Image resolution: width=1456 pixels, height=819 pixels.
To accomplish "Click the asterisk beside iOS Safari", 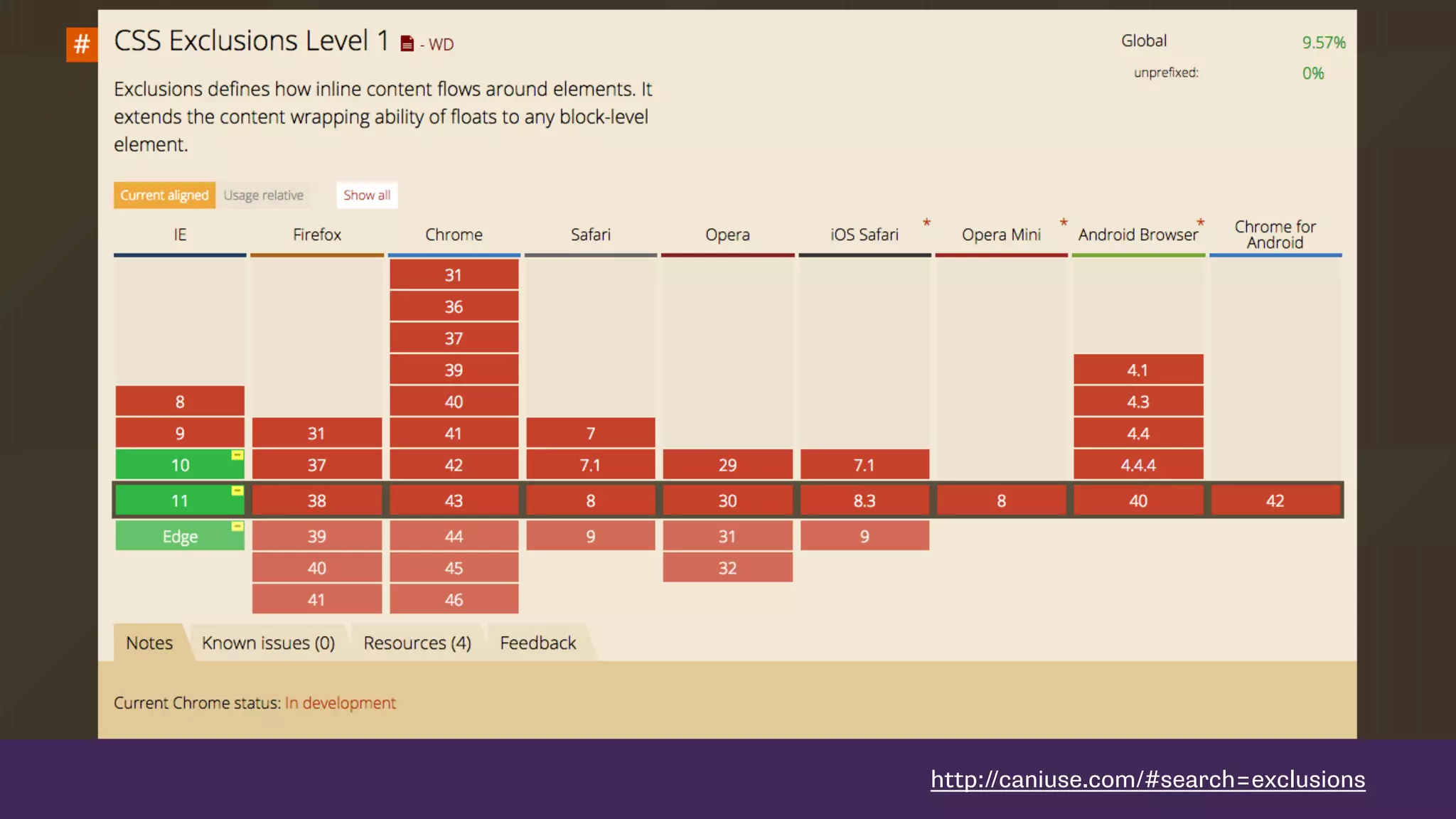I will (x=926, y=223).
